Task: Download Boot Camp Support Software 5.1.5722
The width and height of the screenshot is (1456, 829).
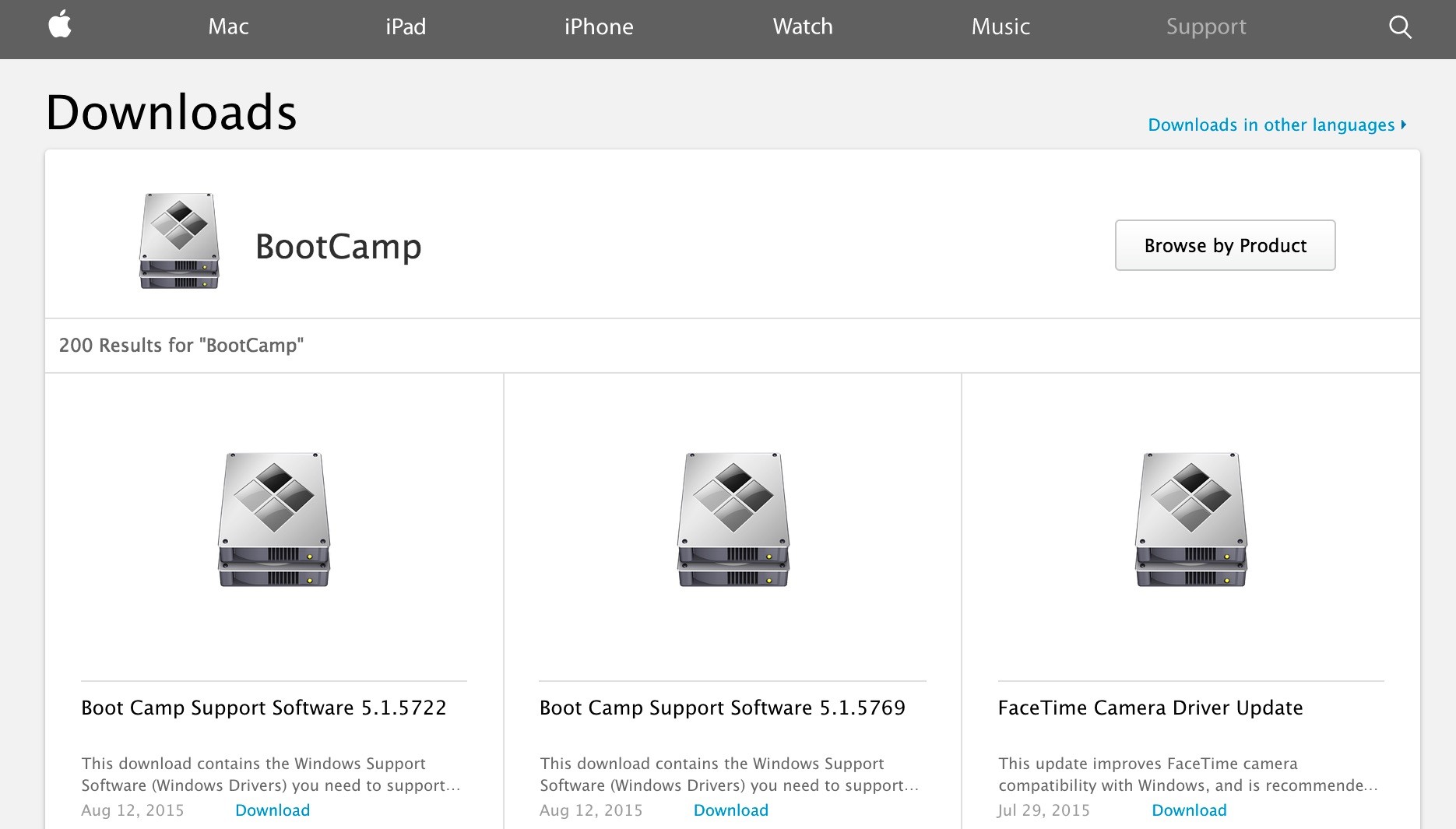Action: [273, 810]
